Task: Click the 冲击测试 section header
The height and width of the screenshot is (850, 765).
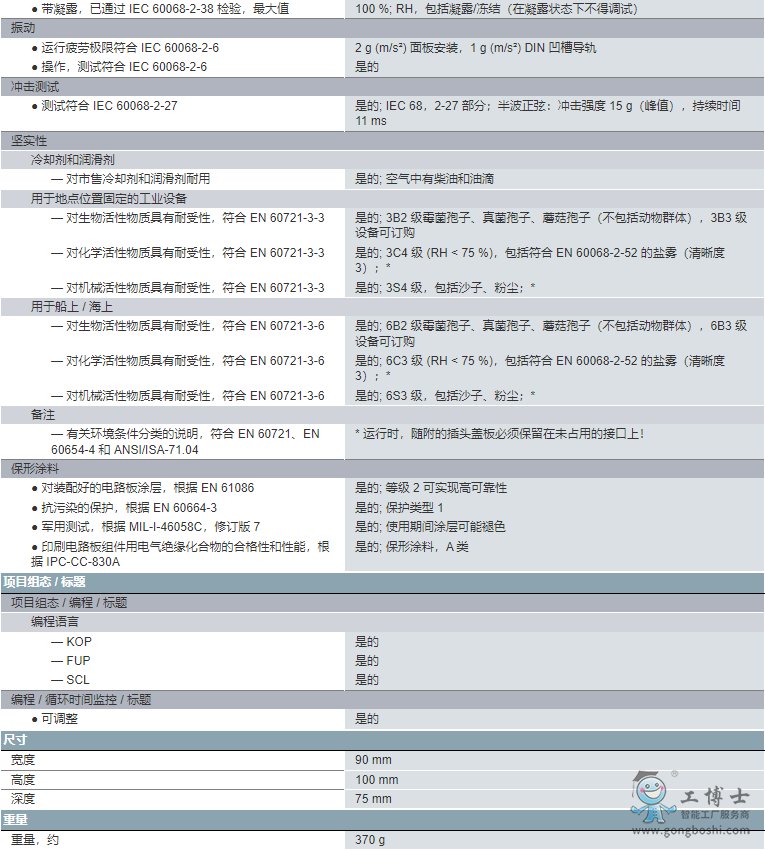Action: coord(382,87)
